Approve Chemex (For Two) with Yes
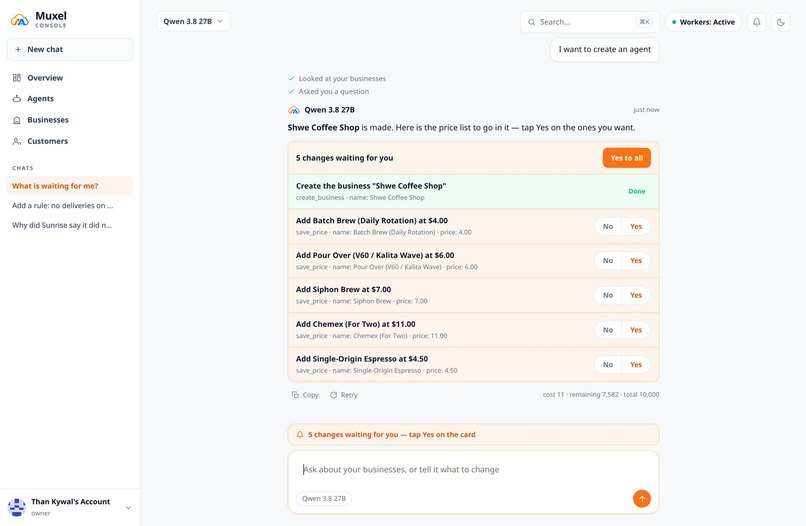 [x=636, y=330]
